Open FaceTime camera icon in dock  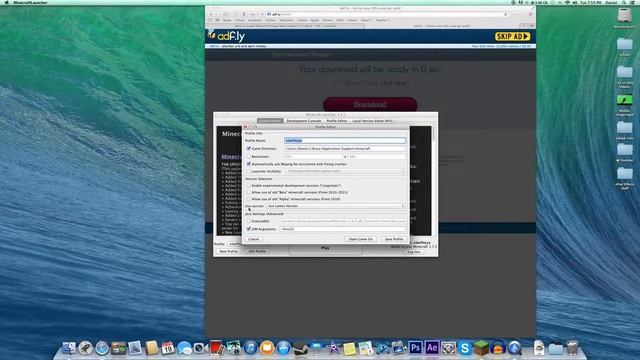pyautogui.click(x=200, y=348)
